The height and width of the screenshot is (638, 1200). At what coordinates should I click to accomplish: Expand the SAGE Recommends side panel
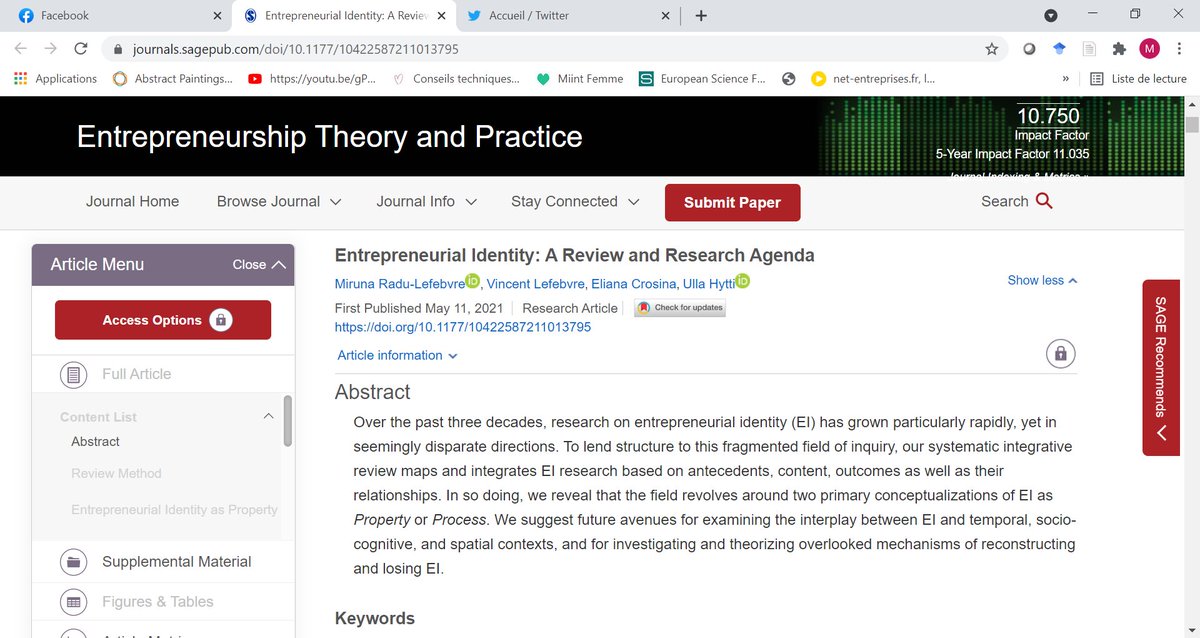pyautogui.click(x=1161, y=368)
